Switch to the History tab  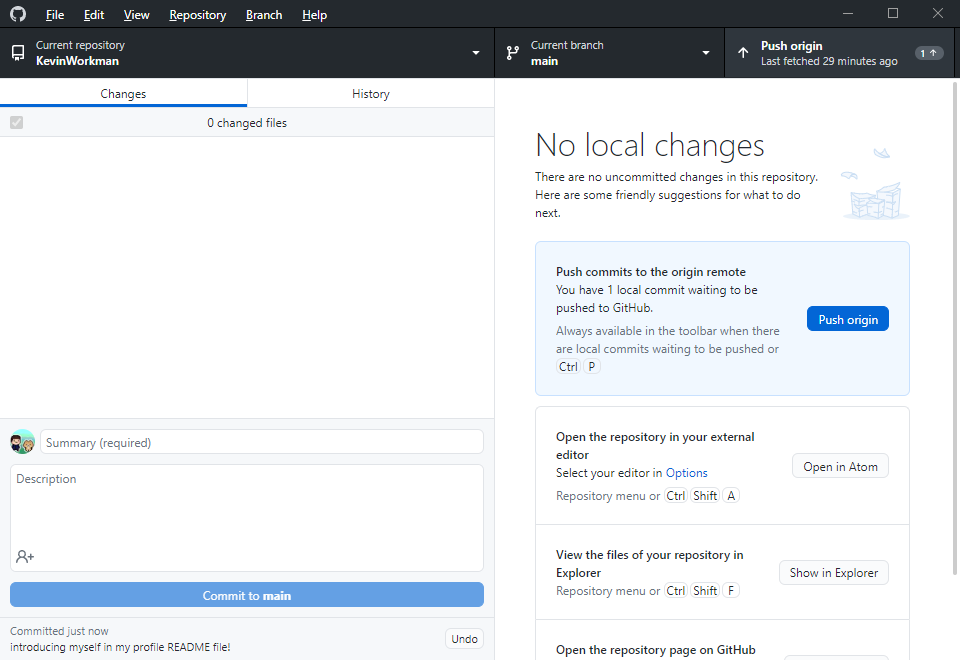(x=370, y=93)
